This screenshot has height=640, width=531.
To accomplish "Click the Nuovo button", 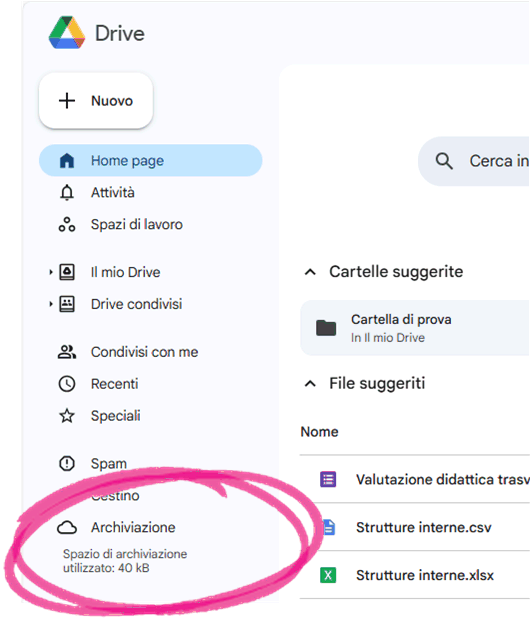I will point(96,101).
